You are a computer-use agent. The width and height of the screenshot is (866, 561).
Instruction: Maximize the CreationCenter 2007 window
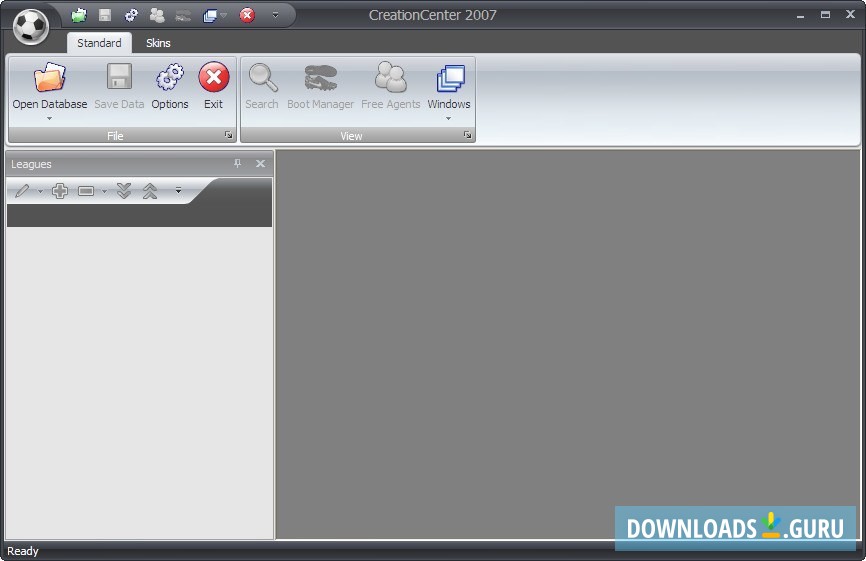point(825,15)
